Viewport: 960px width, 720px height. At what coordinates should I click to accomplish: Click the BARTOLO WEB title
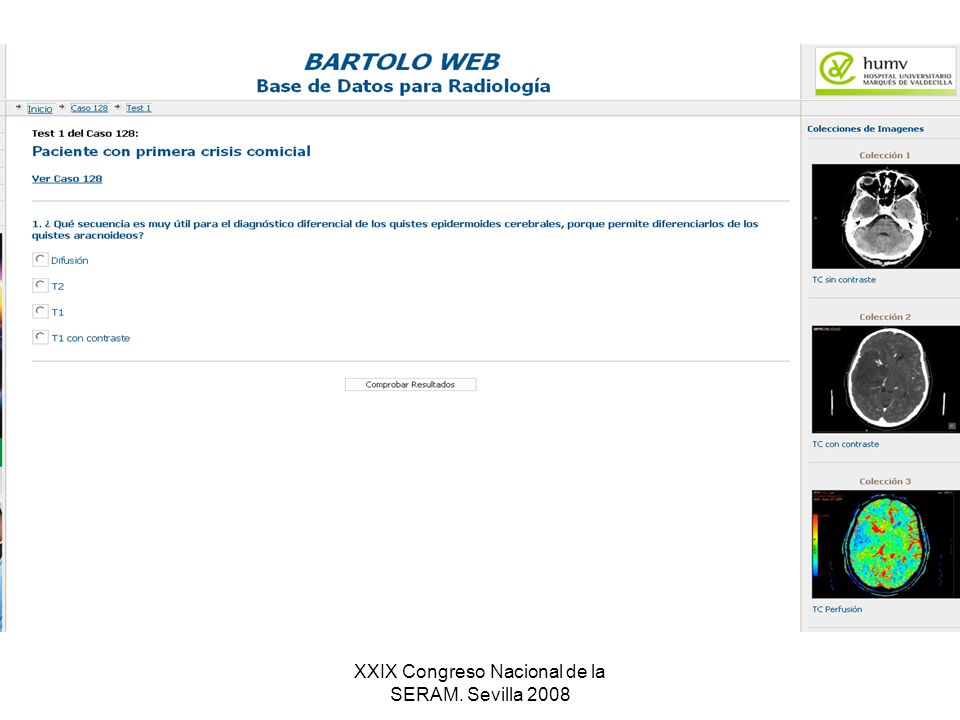click(x=402, y=62)
